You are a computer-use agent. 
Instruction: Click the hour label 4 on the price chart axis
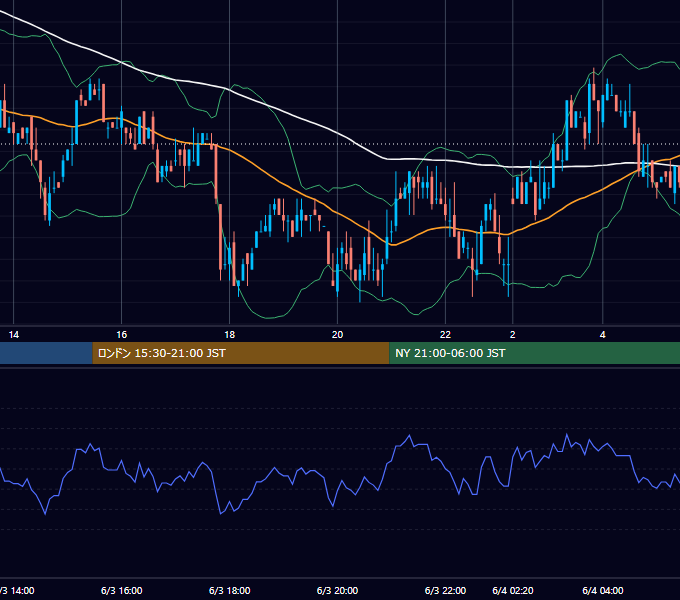pyautogui.click(x=602, y=335)
